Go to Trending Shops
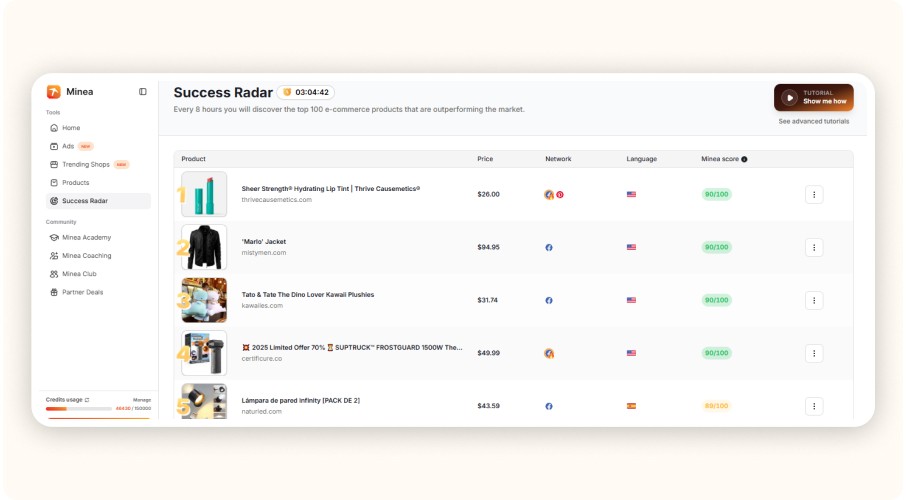Image resolution: width=907 pixels, height=500 pixels. click(x=86, y=164)
